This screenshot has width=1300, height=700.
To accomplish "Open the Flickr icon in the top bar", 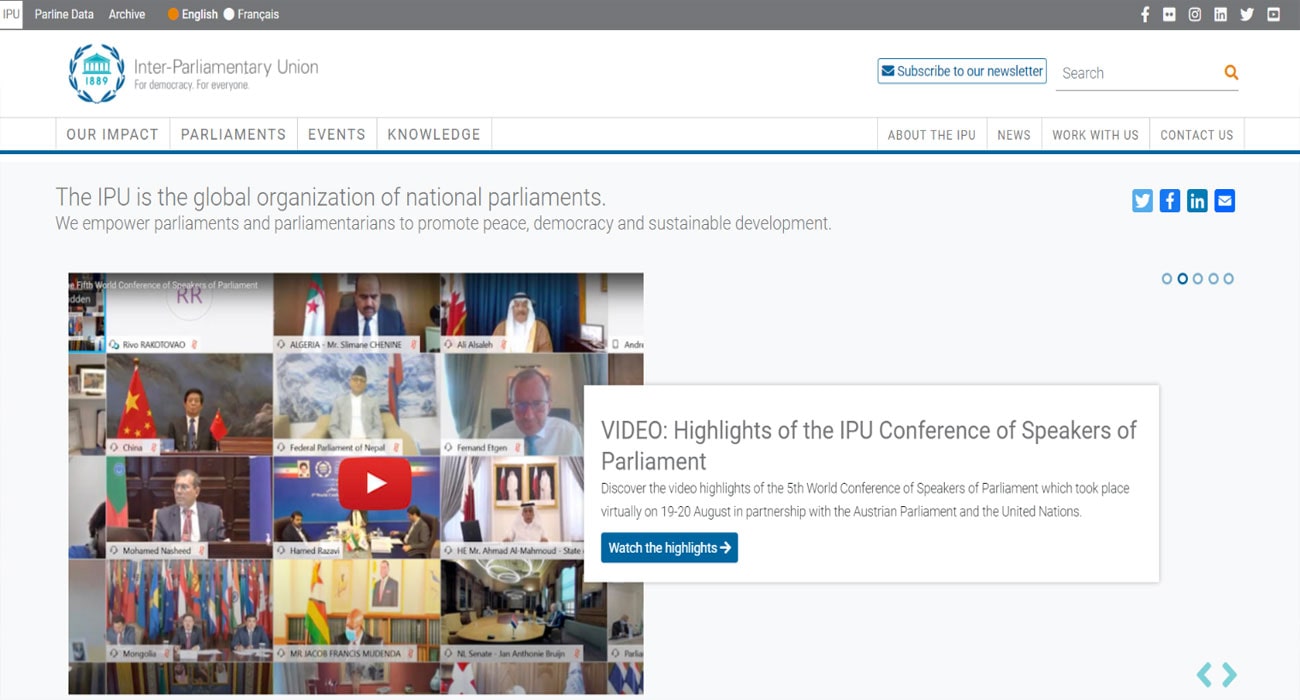I will click(x=1169, y=14).
